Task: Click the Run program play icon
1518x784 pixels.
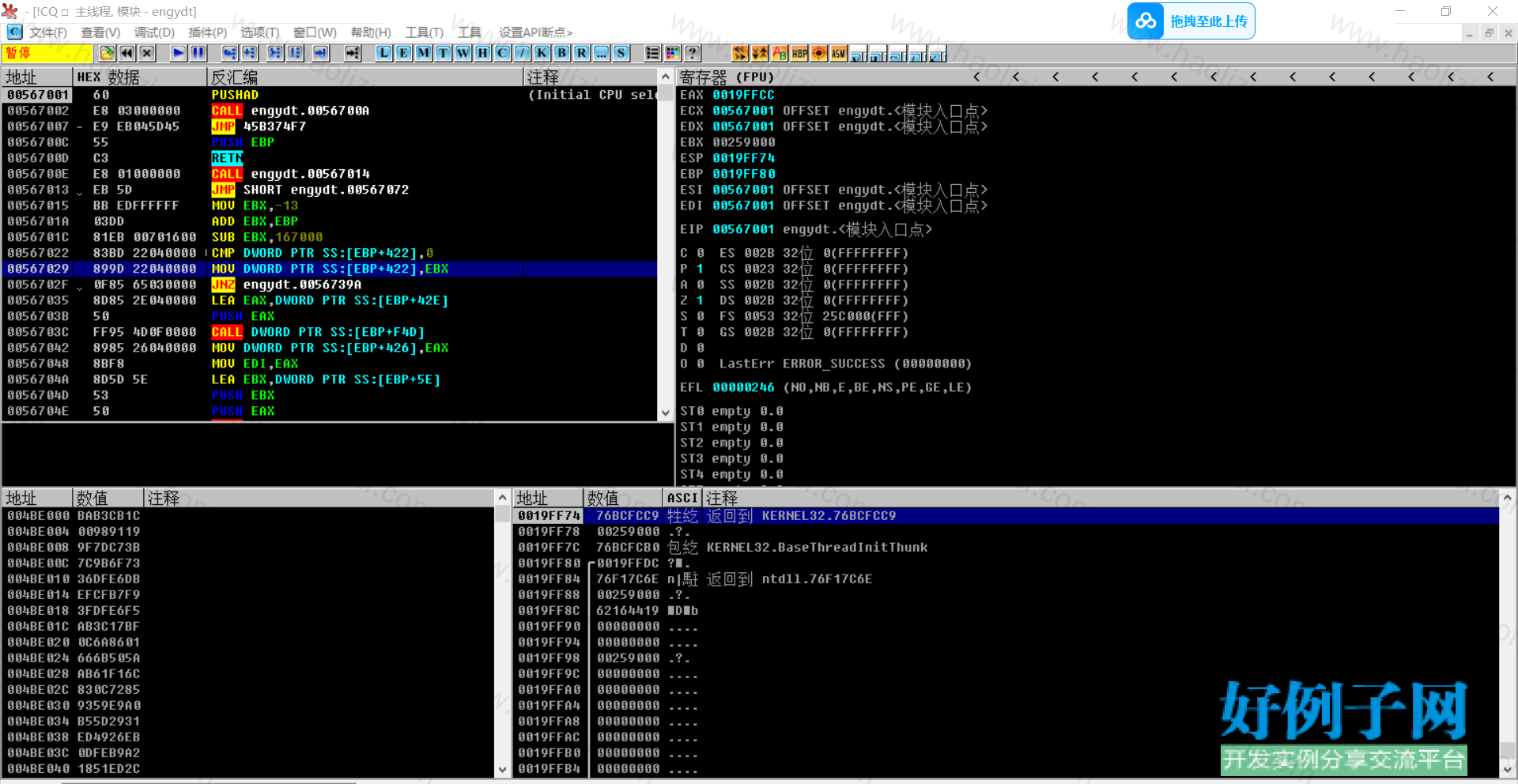Action: tap(179, 53)
